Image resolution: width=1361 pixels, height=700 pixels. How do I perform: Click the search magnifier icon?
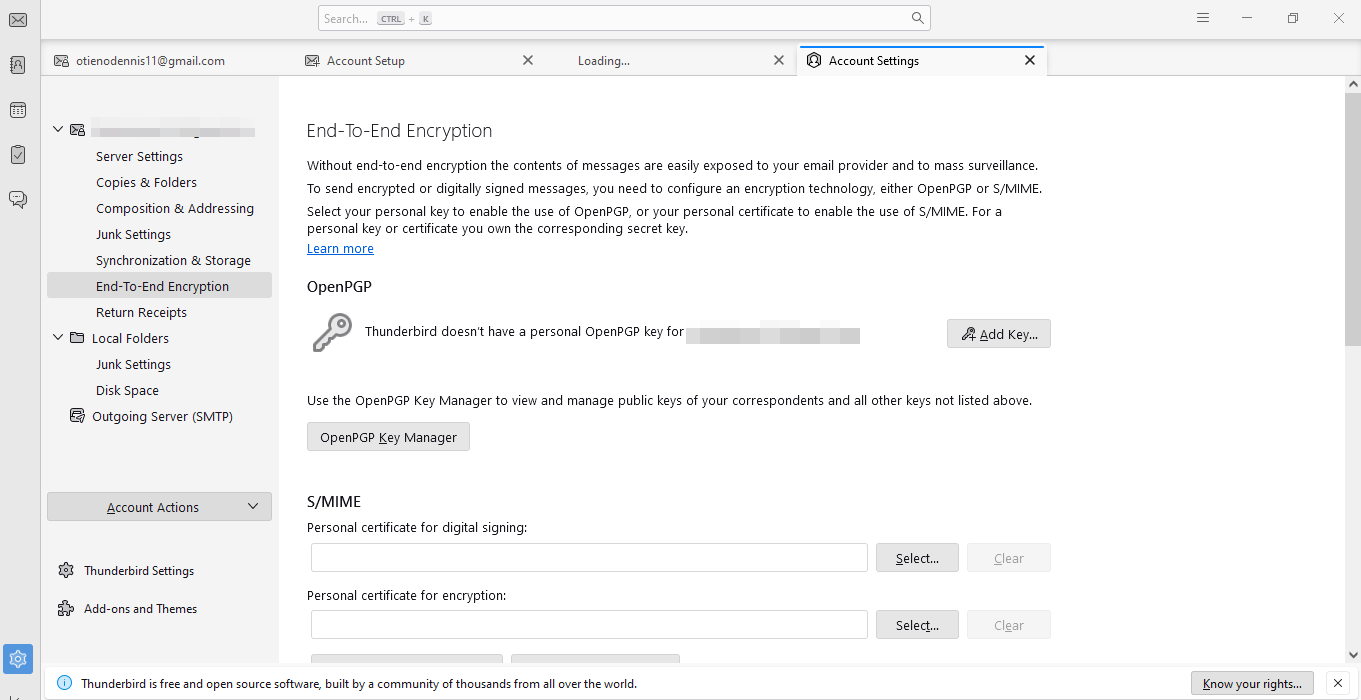pyautogui.click(x=918, y=18)
